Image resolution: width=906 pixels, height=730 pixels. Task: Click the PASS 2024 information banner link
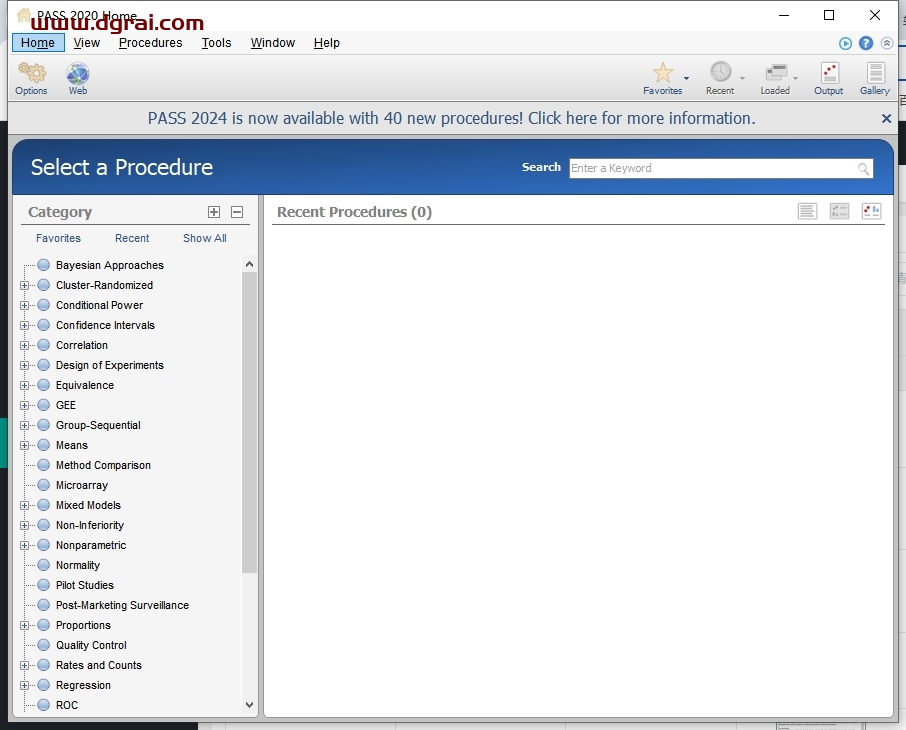(x=451, y=118)
